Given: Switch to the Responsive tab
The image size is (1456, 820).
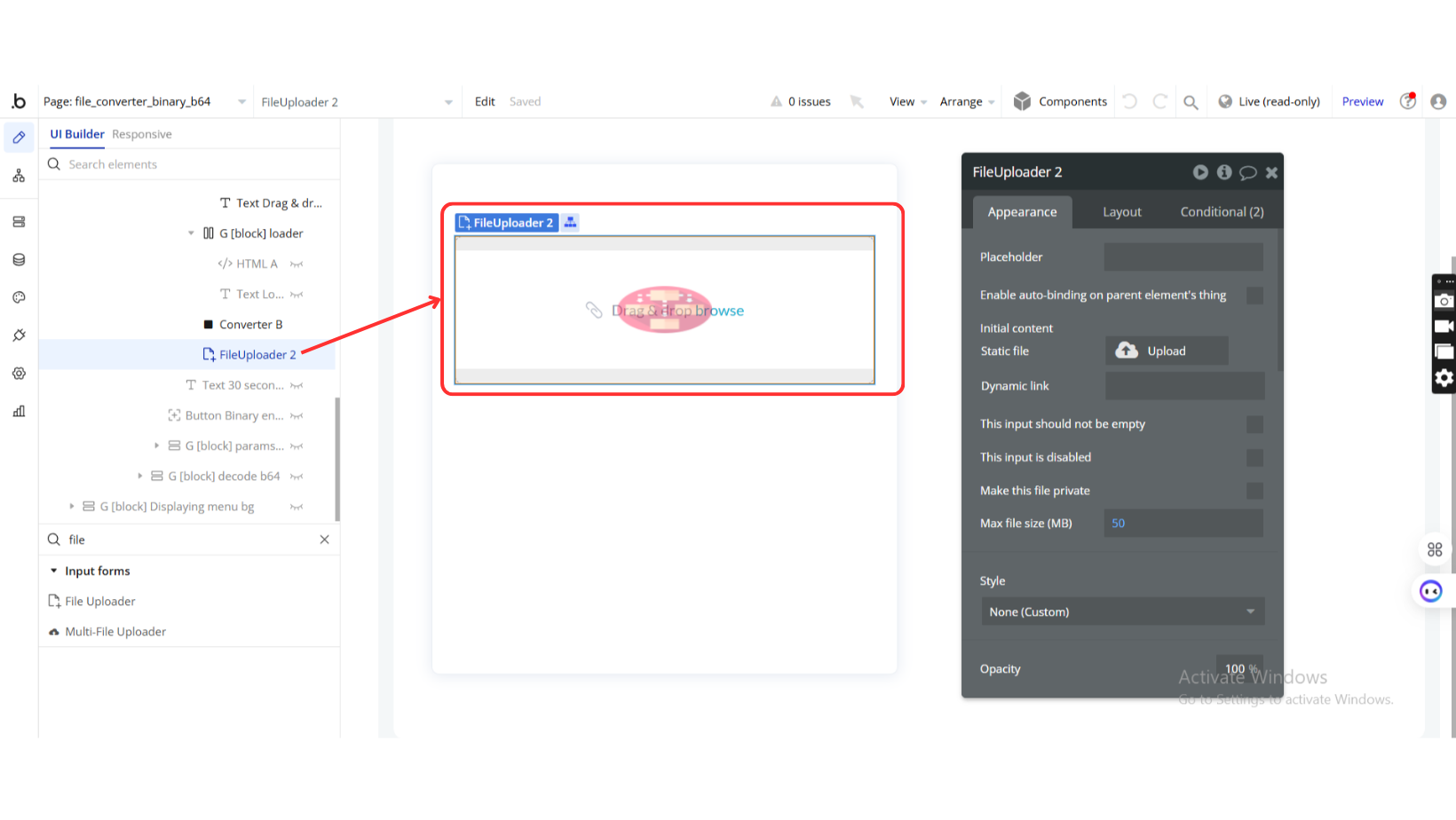Looking at the screenshot, I should pos(142,134).
